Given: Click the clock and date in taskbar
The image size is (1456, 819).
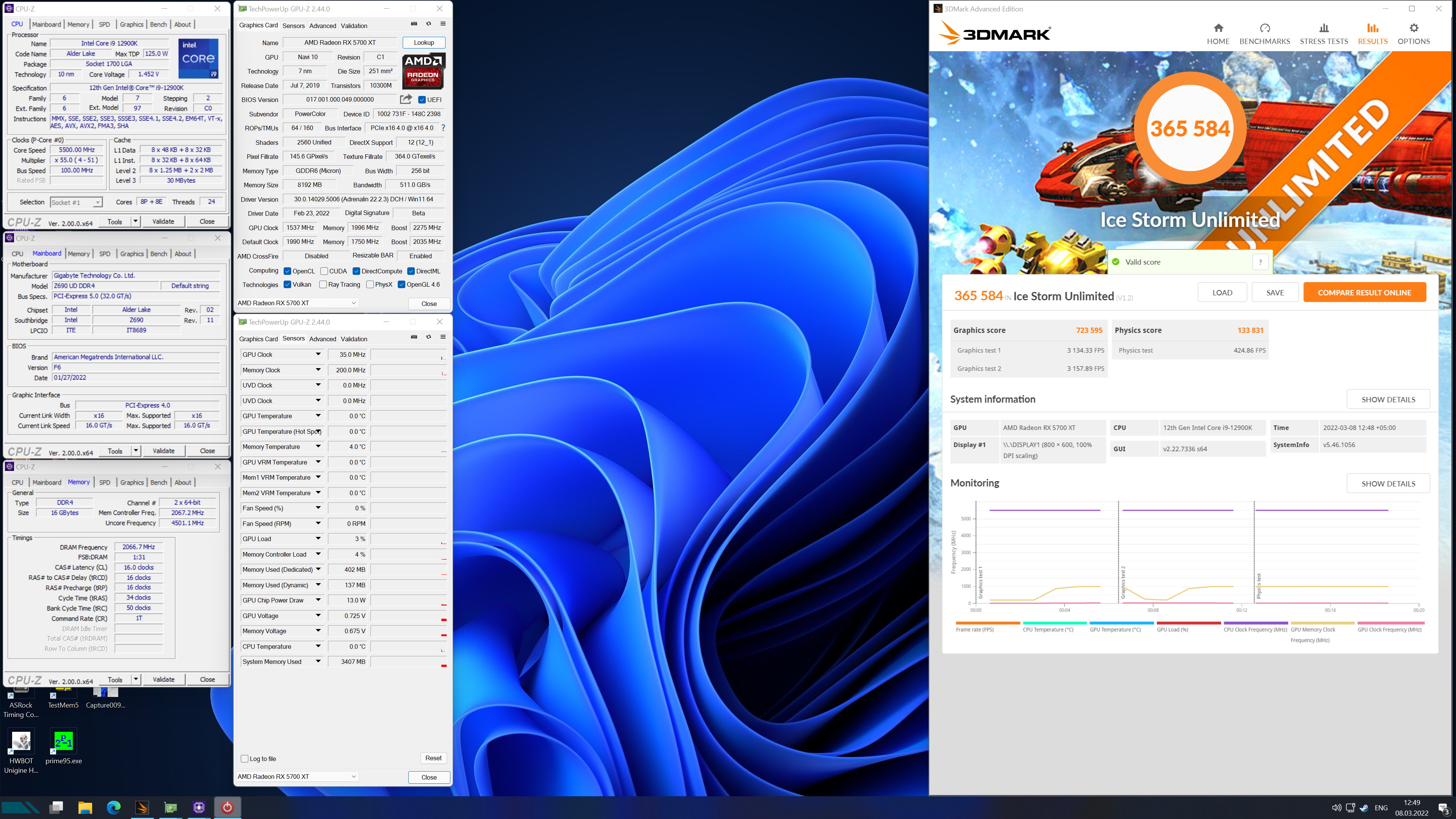Looking at the screenshot, I should coord(1411,808).
